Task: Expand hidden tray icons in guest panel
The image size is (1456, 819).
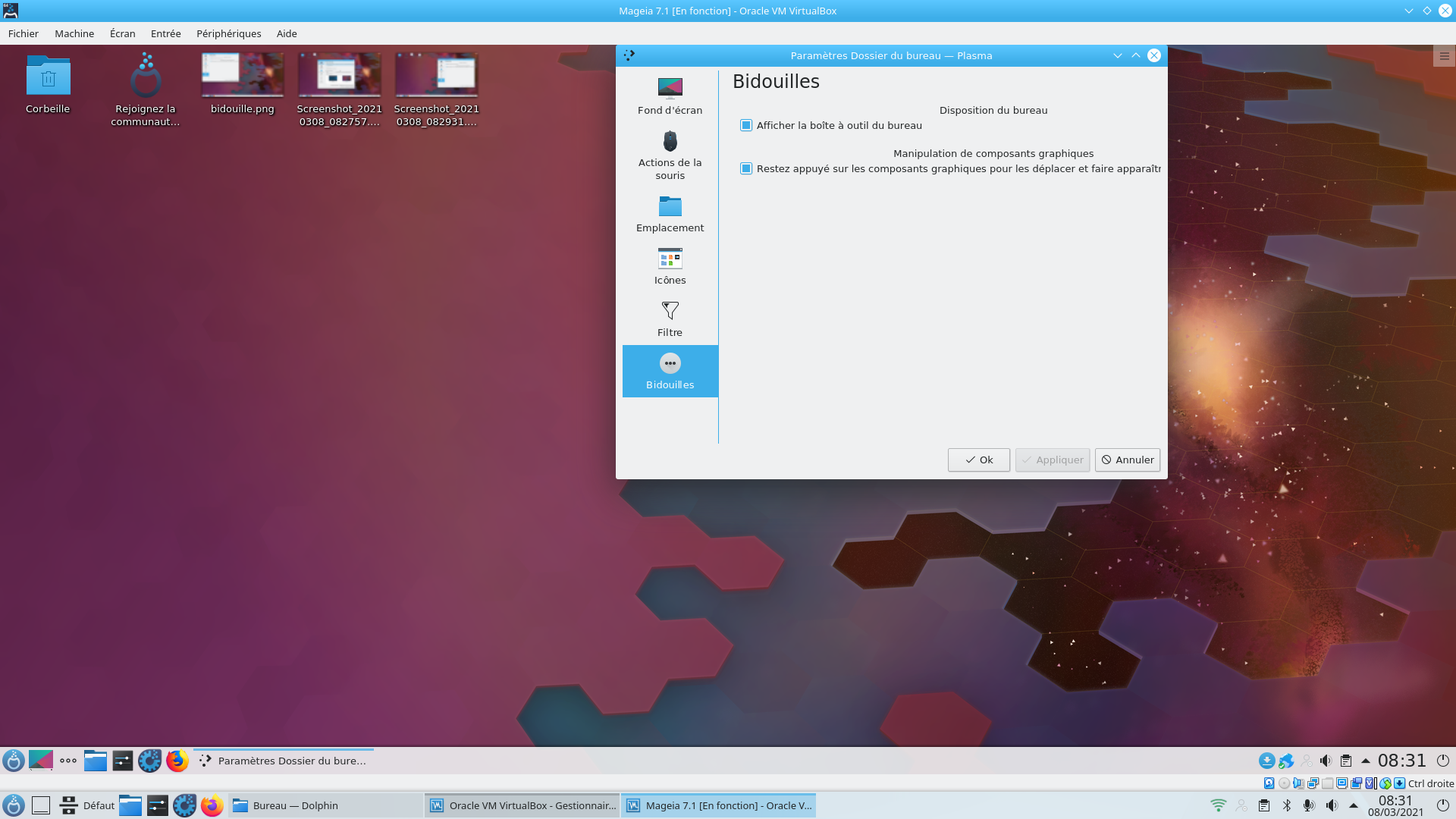Action: (x=1366, y=761)
